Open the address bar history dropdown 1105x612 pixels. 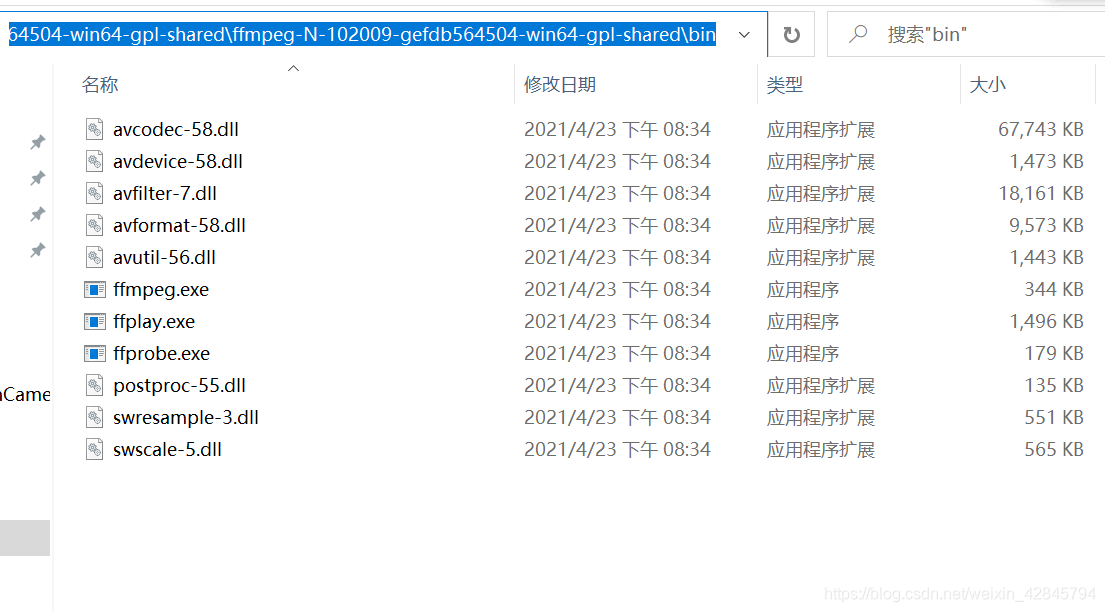coord(744,35)
